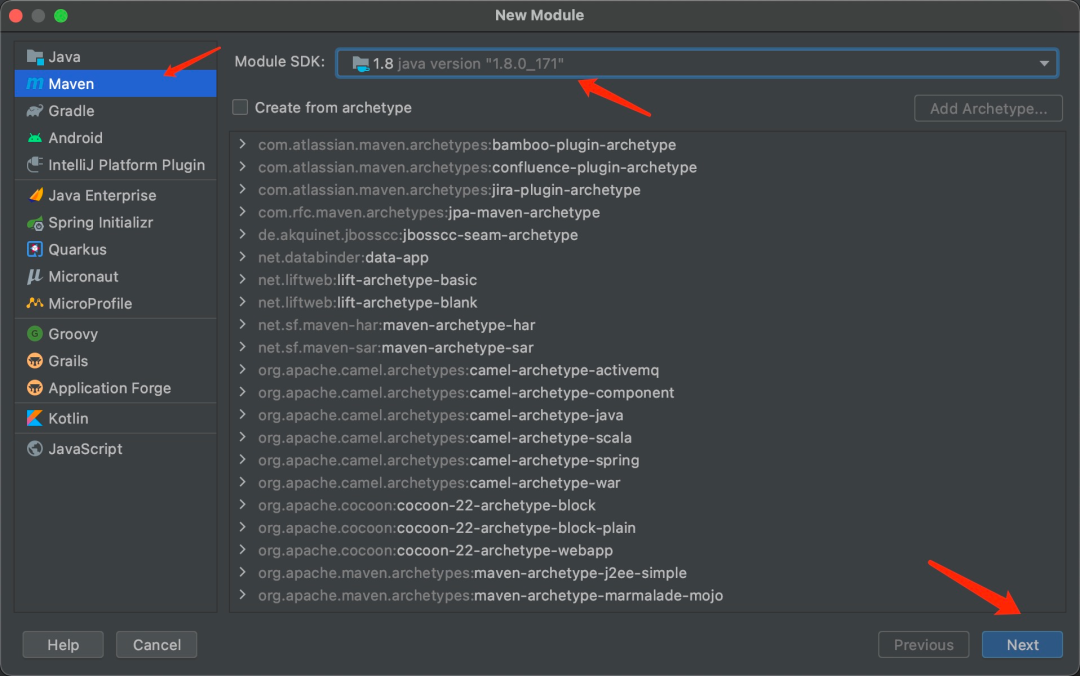This screenshot has width=1080, height=676.
Task: Select maven-archetype-j2ee-simple archetype
Action: [x=472, y=573]
